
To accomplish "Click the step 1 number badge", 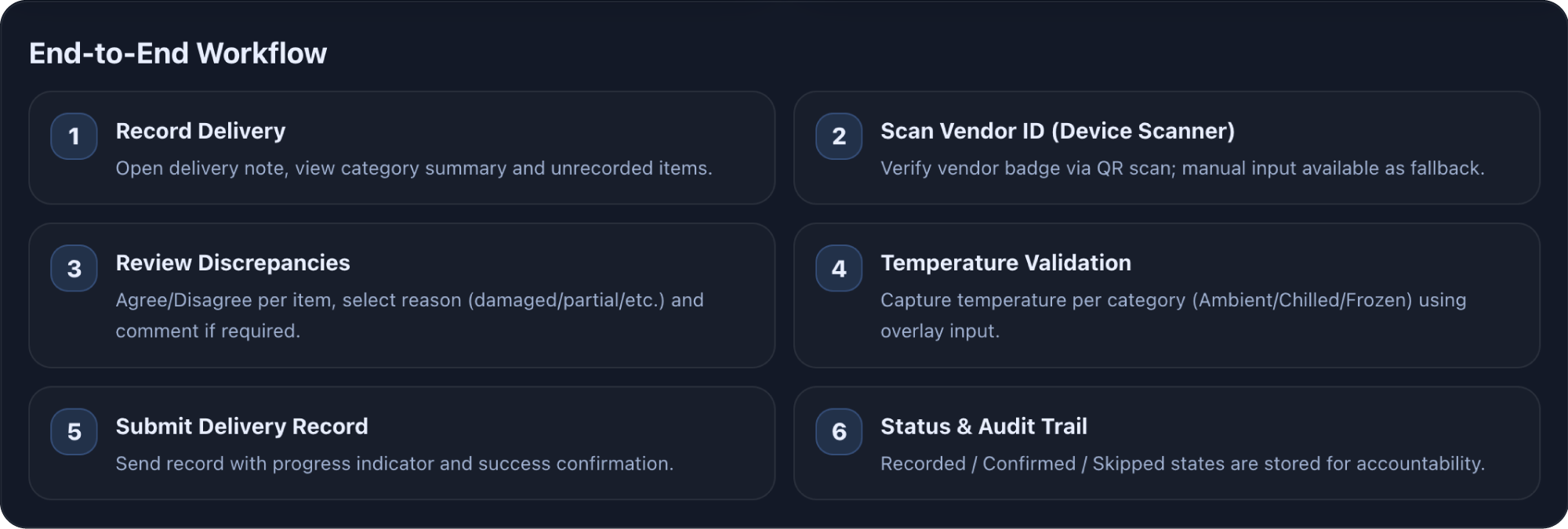I will [x=74, y=136].
